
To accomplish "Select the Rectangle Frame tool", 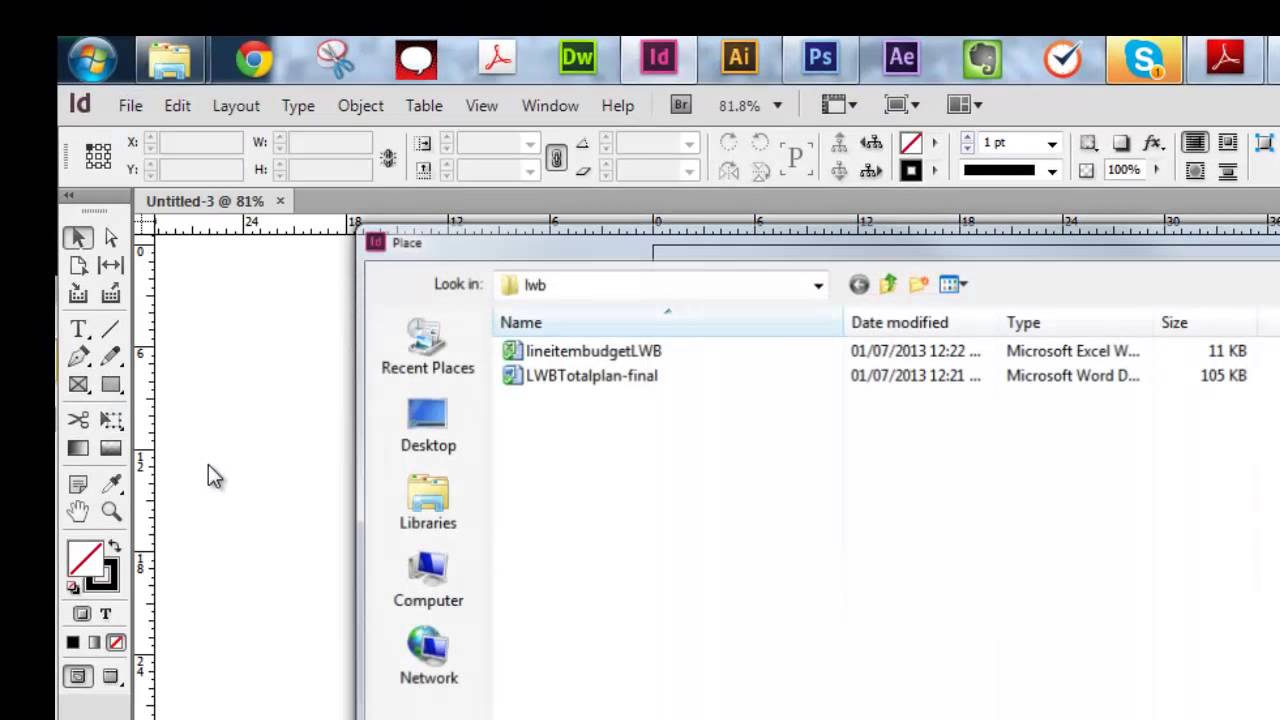I will (78, 385).
